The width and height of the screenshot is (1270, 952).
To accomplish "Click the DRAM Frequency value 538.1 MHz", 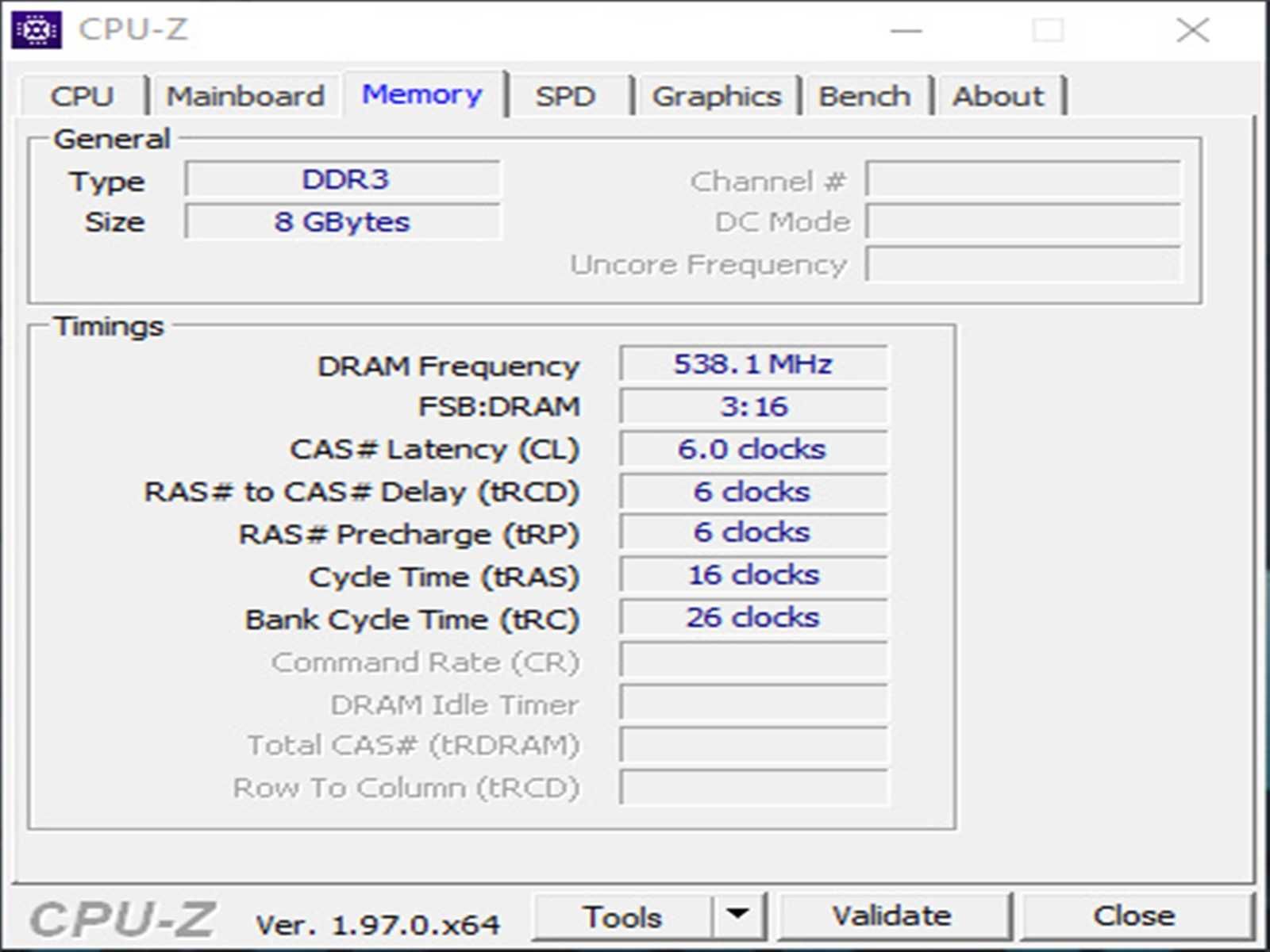I will 753,364.
